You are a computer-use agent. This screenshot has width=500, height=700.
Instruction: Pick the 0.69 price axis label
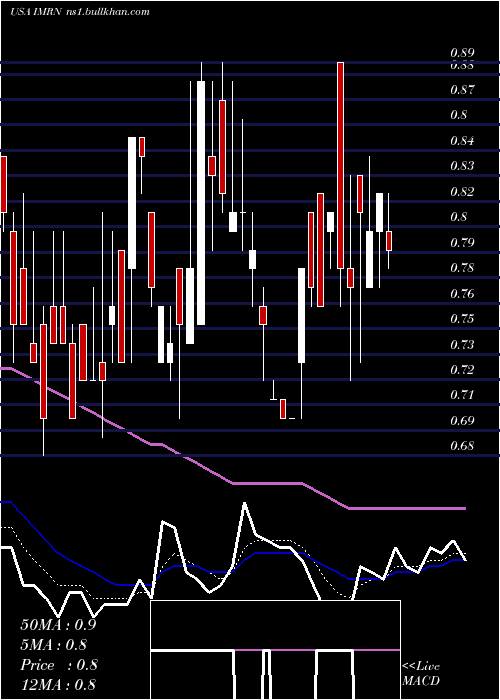pos(462,421)
